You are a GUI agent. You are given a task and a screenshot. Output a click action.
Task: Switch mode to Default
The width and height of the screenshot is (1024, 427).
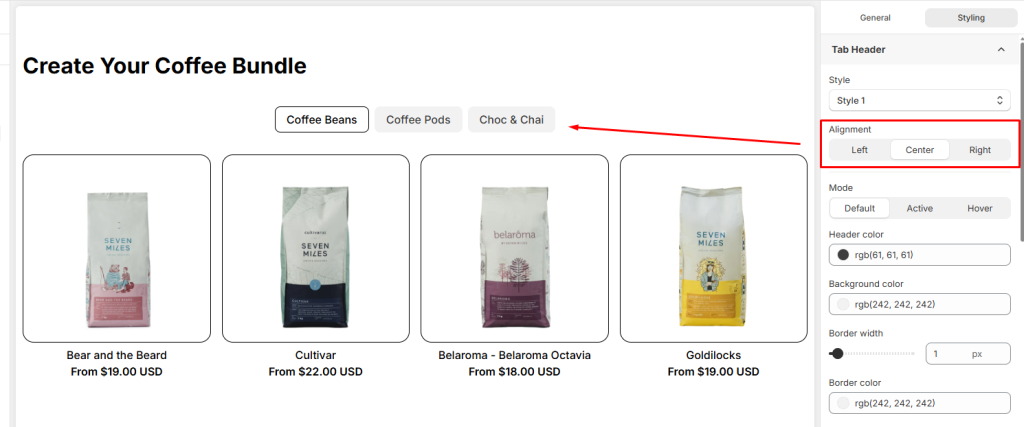pos(859,208)
